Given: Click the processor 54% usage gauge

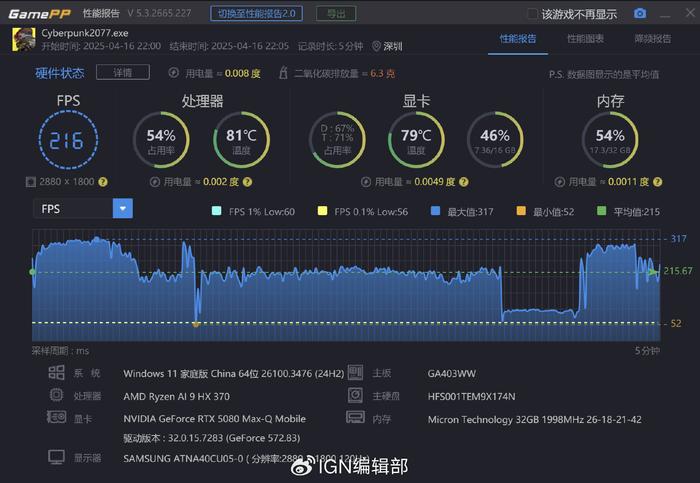Looking at the screenshot, I should pos(161,140).
